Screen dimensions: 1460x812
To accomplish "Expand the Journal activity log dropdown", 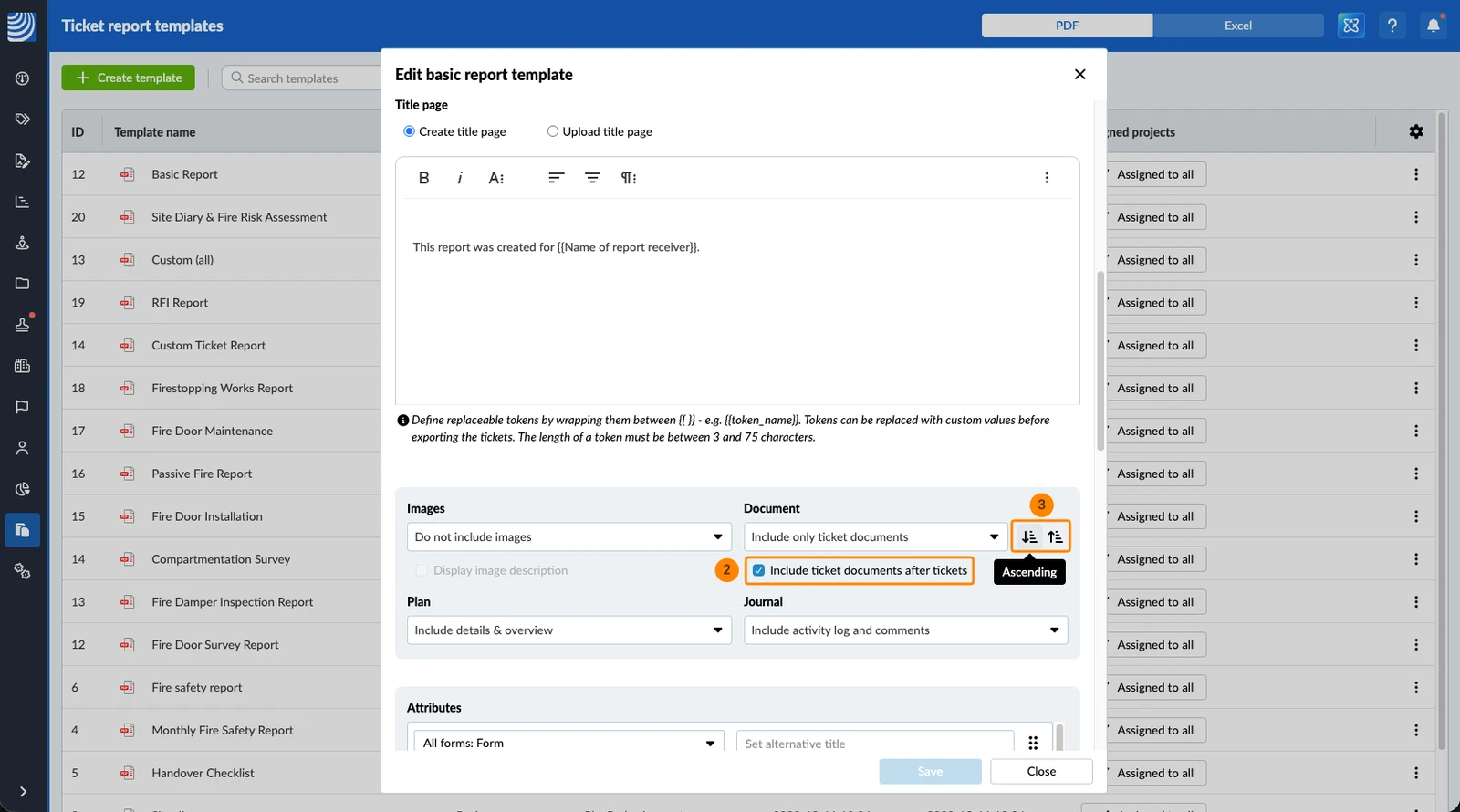I will point(905,630).
